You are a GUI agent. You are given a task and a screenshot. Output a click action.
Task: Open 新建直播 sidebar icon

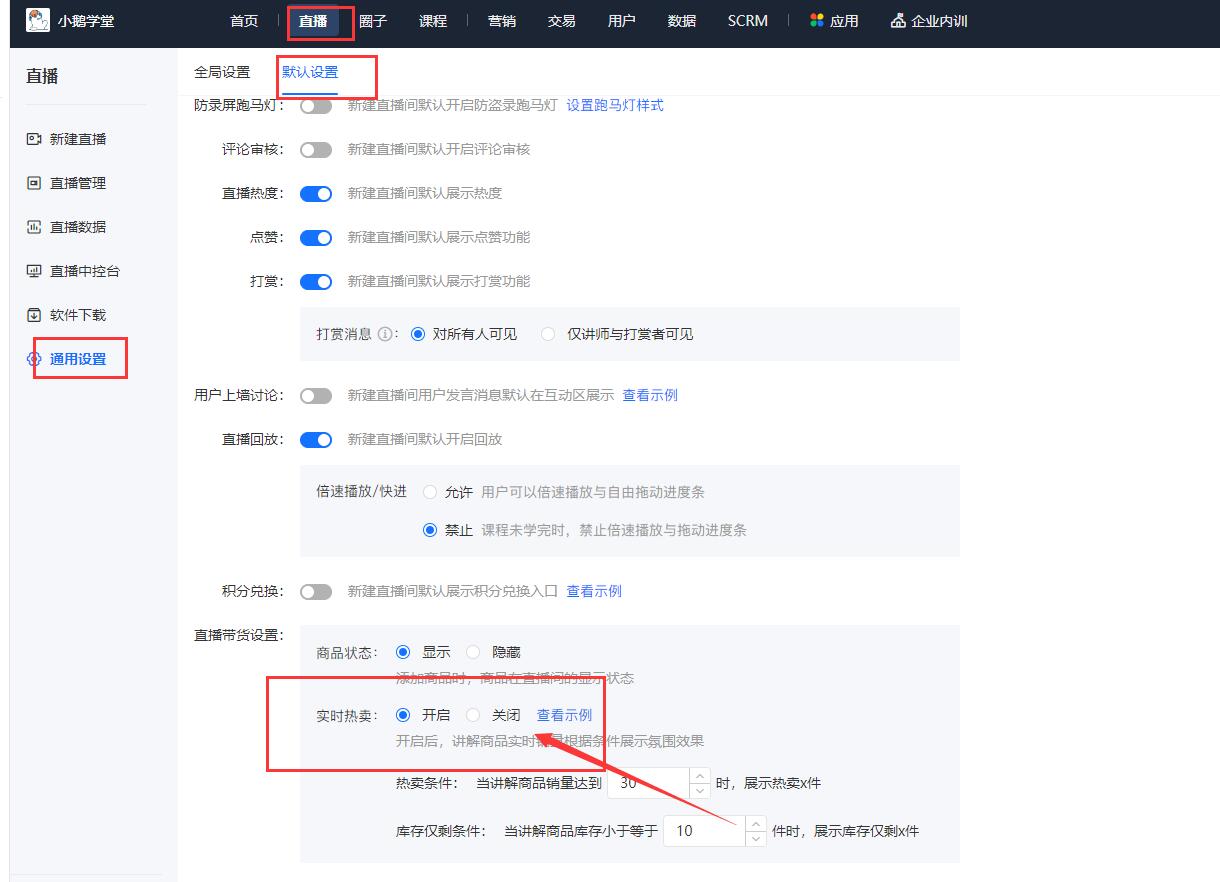[x=31, y=139]
